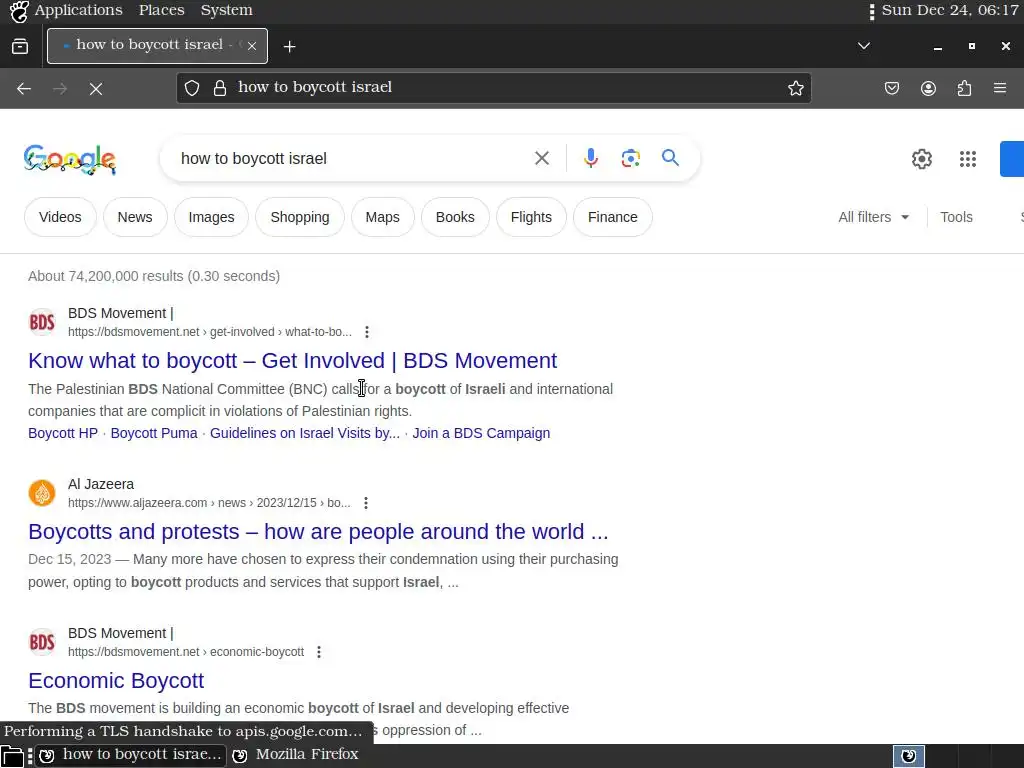
Task: List all tabs chevron
Action: tap(863, 46)
